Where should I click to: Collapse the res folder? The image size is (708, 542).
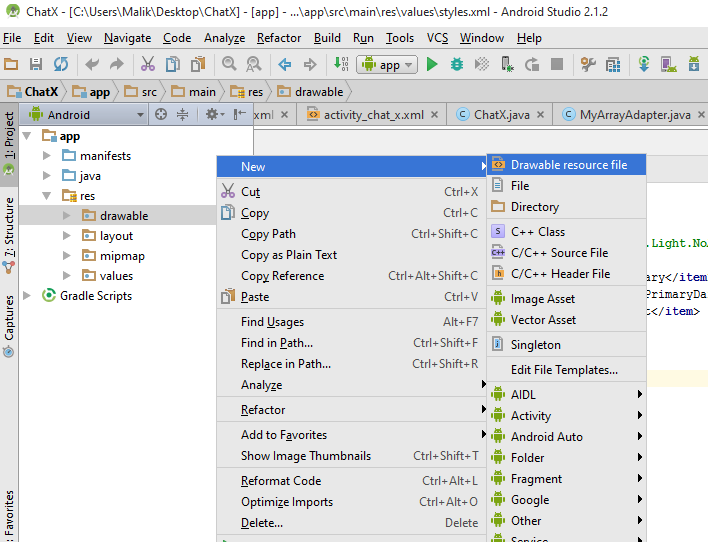click(x=47, y=196)
